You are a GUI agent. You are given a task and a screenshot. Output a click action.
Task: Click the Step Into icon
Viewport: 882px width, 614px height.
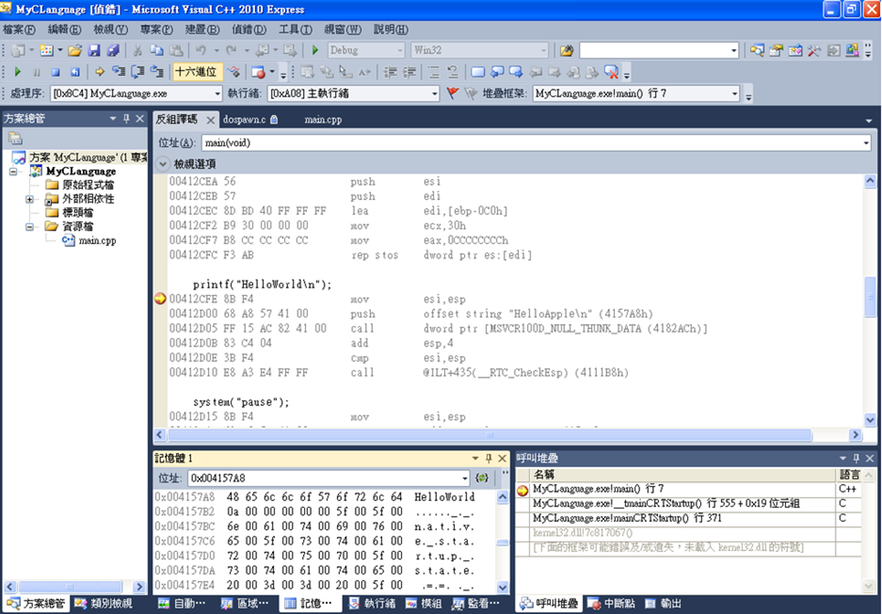tap(119, 72)
